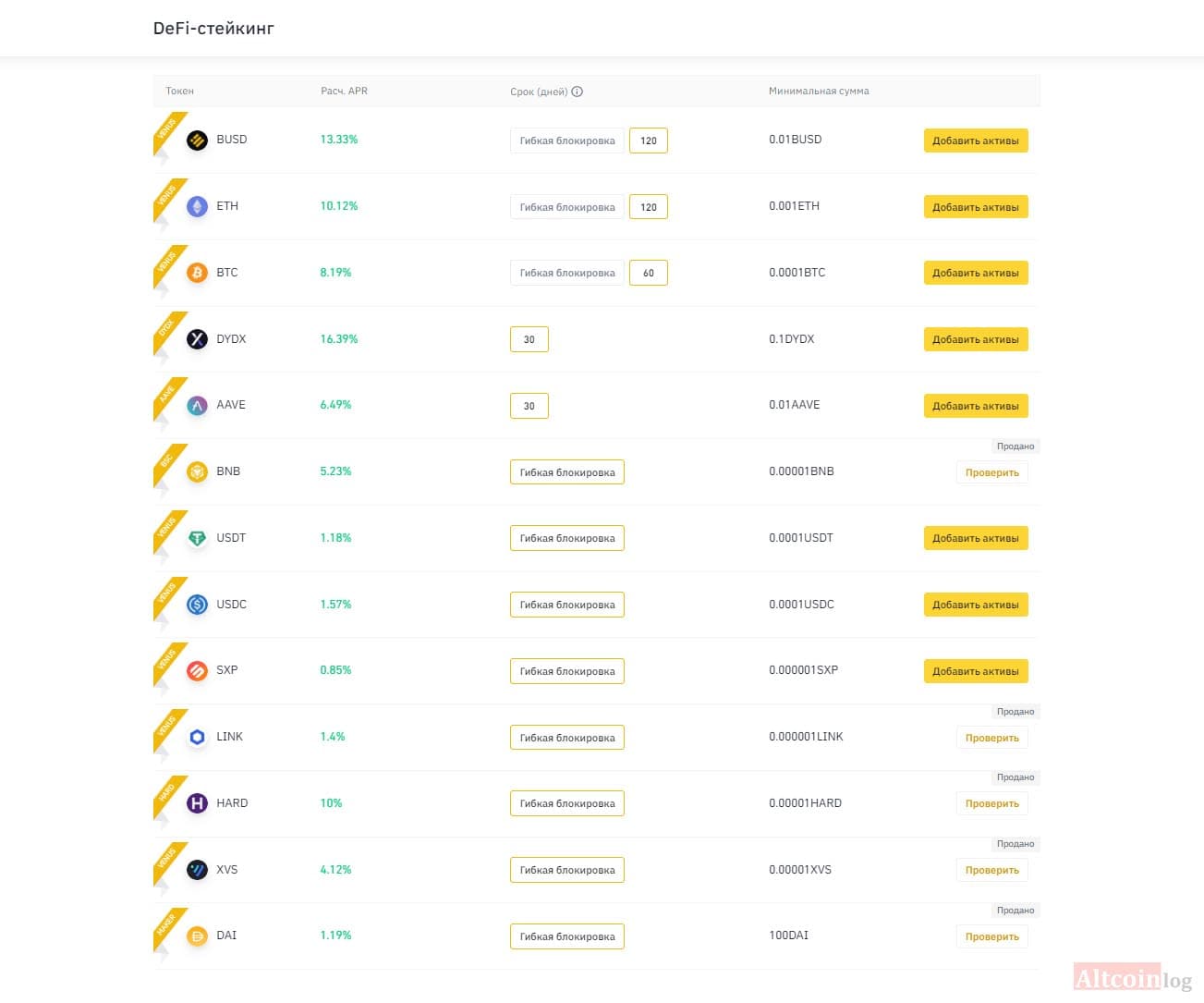Click the ETH token icon

[x=197, y=206]
